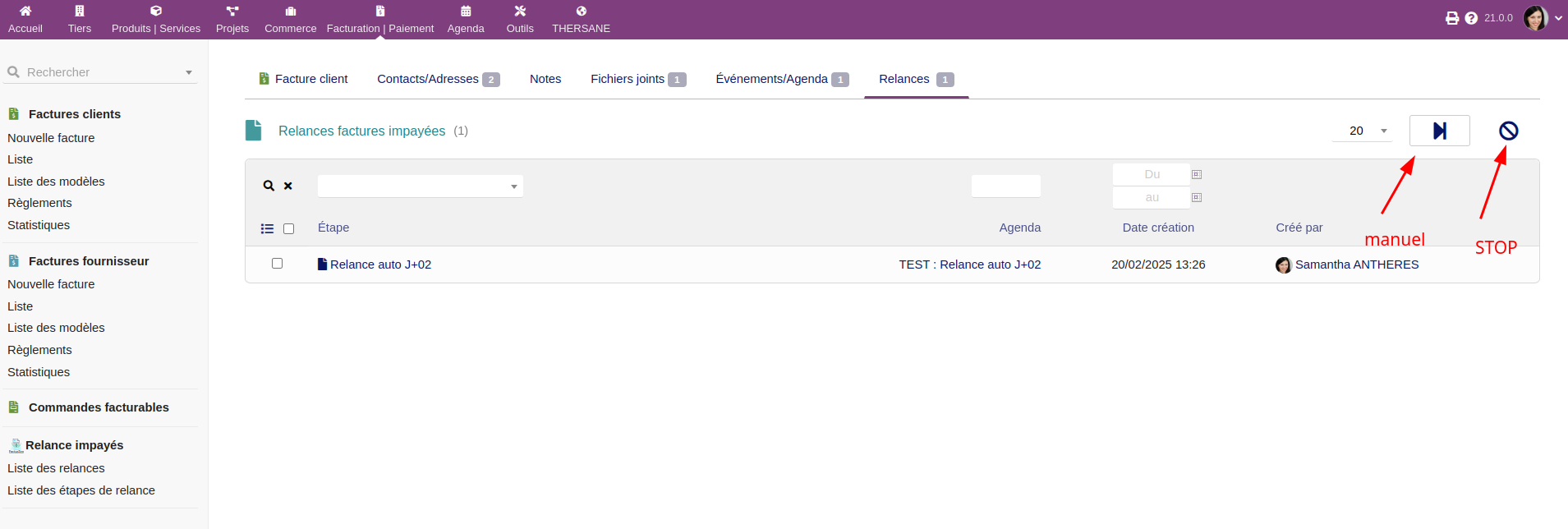This screenshot has height=529, width=1568.
Task: Click the Agenda filter input field
Action: coord(1005,186)
